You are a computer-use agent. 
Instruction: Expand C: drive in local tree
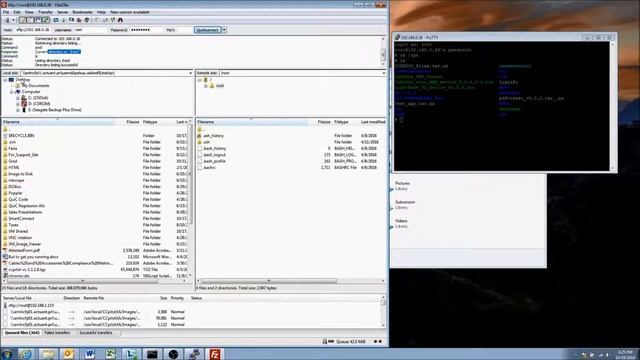18,98
